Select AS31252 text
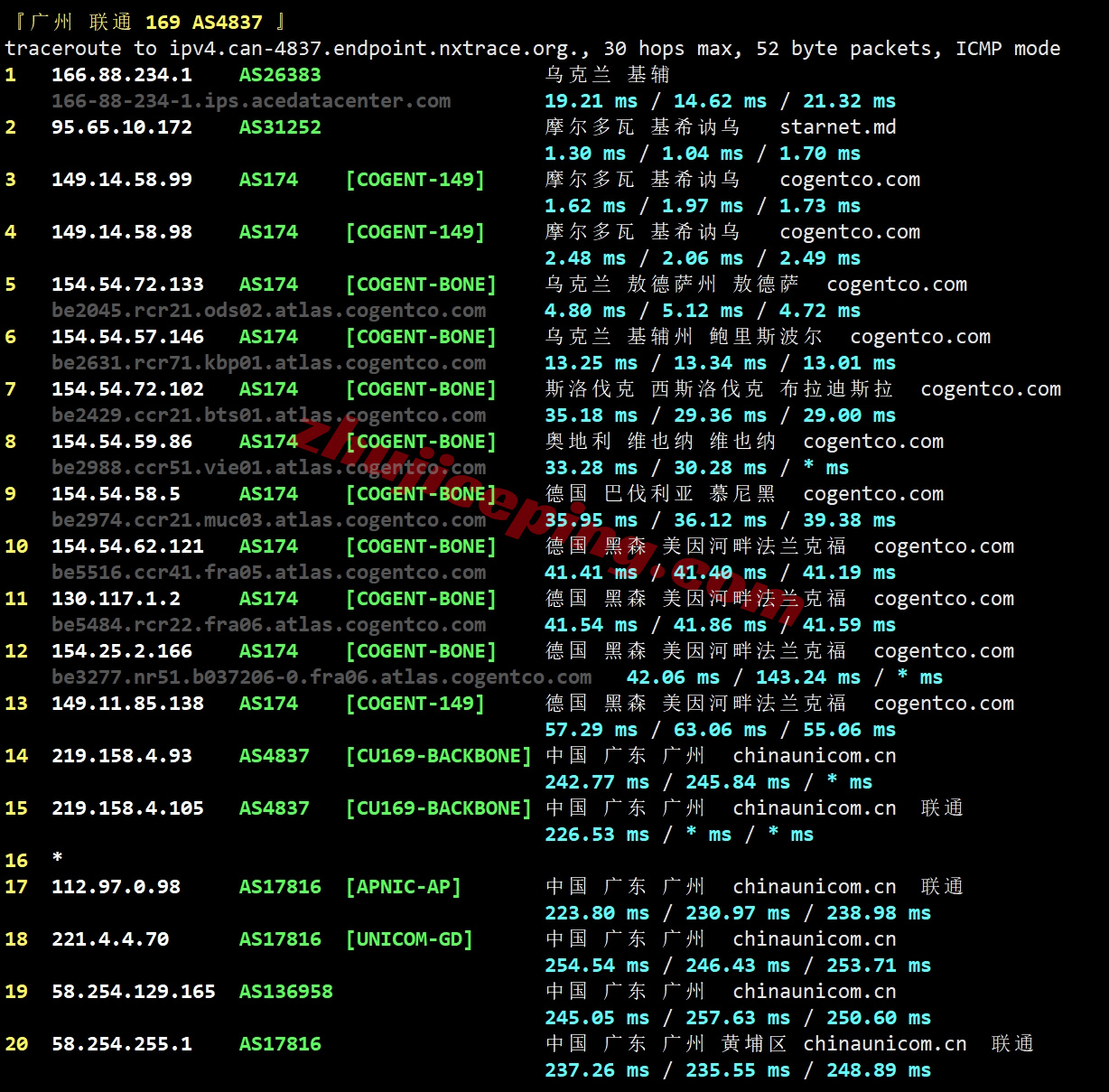 point(280,127)
